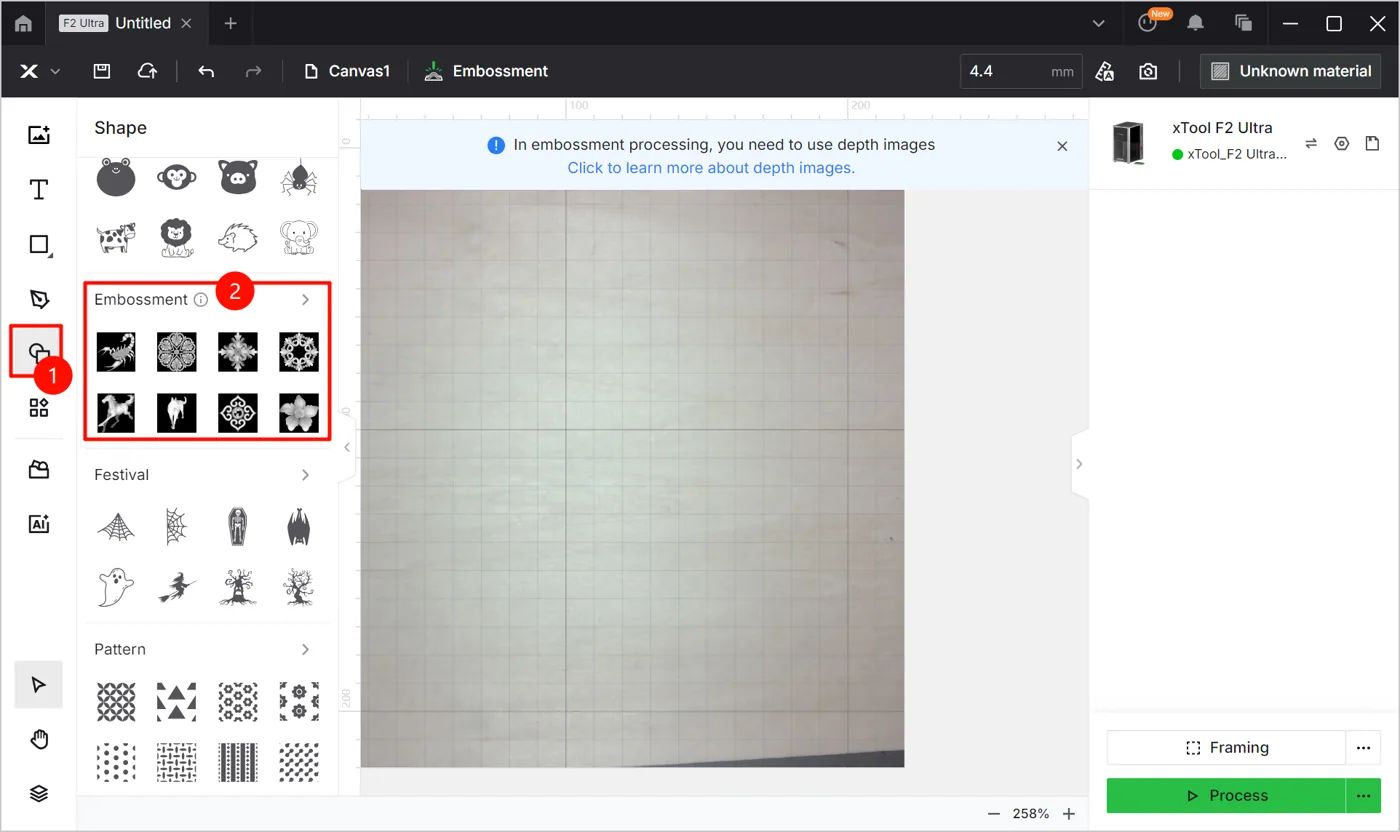
Task: Zoom in with the plus button
Action: coord(1069,814)
